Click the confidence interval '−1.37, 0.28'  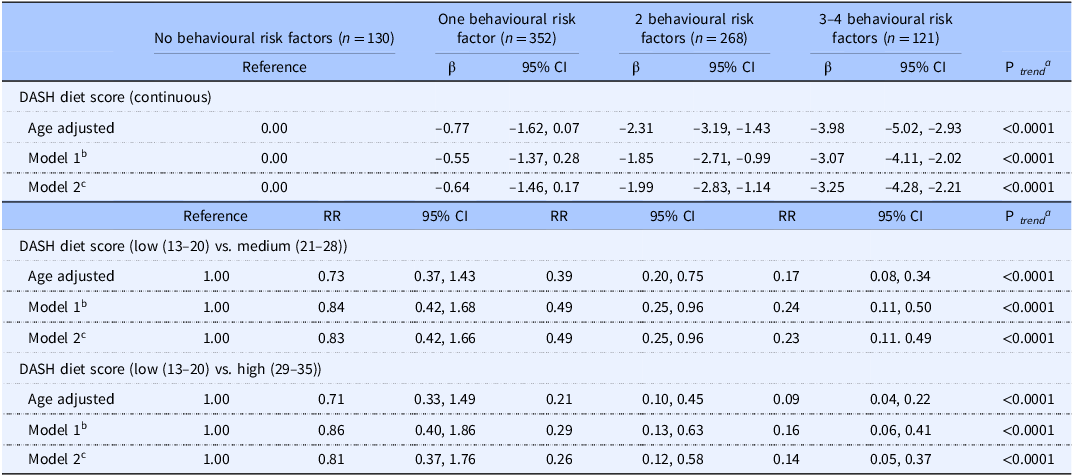[x=545, y=157]
